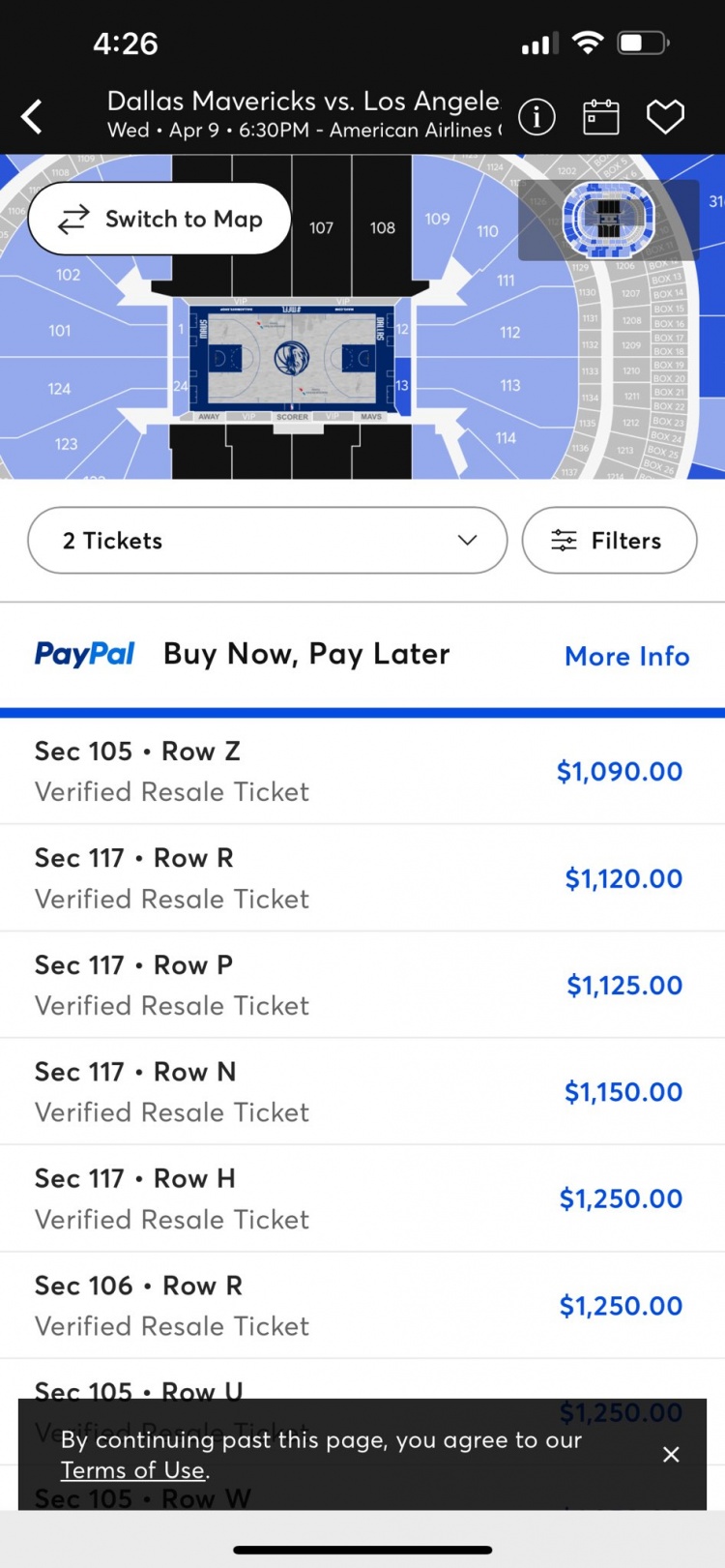
Task: Open the event info icon
Action: tap(536, 117)
